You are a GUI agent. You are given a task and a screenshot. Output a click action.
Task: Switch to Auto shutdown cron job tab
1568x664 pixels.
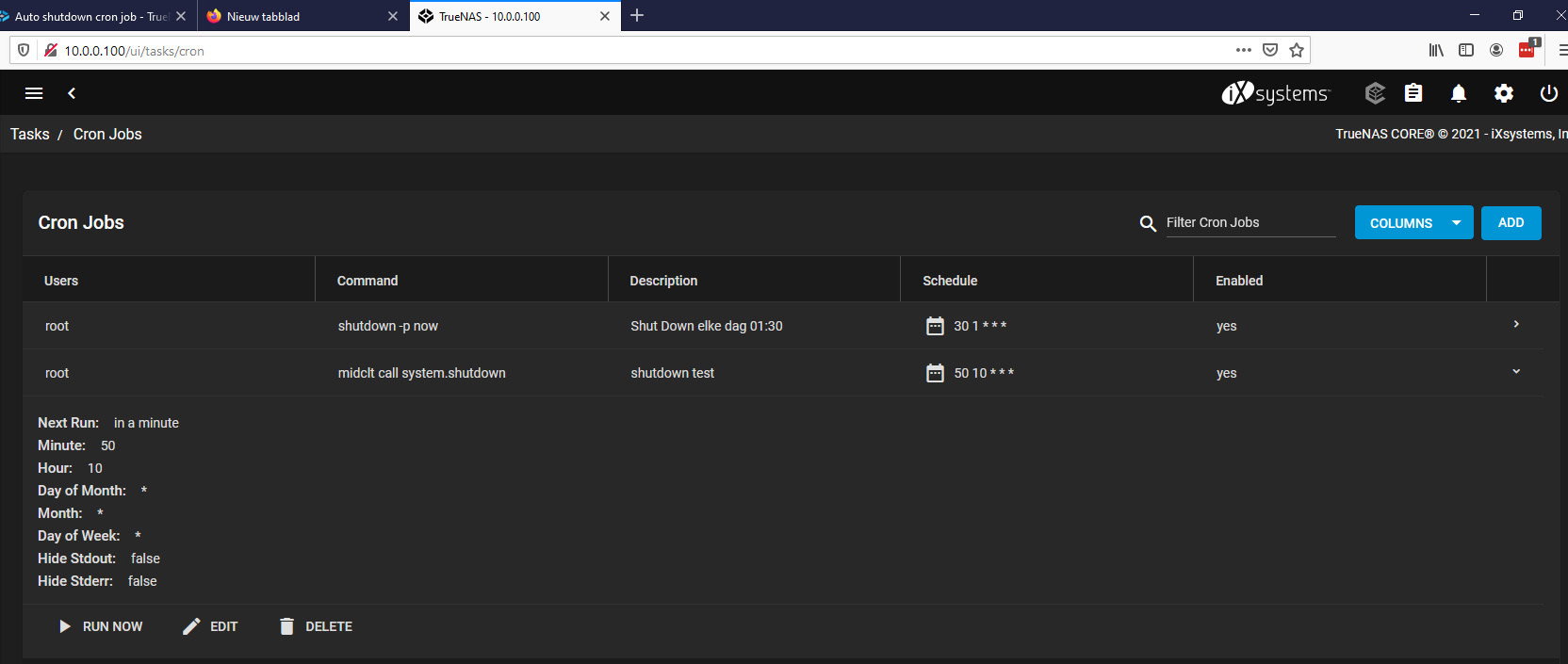[x=90, y=16]
